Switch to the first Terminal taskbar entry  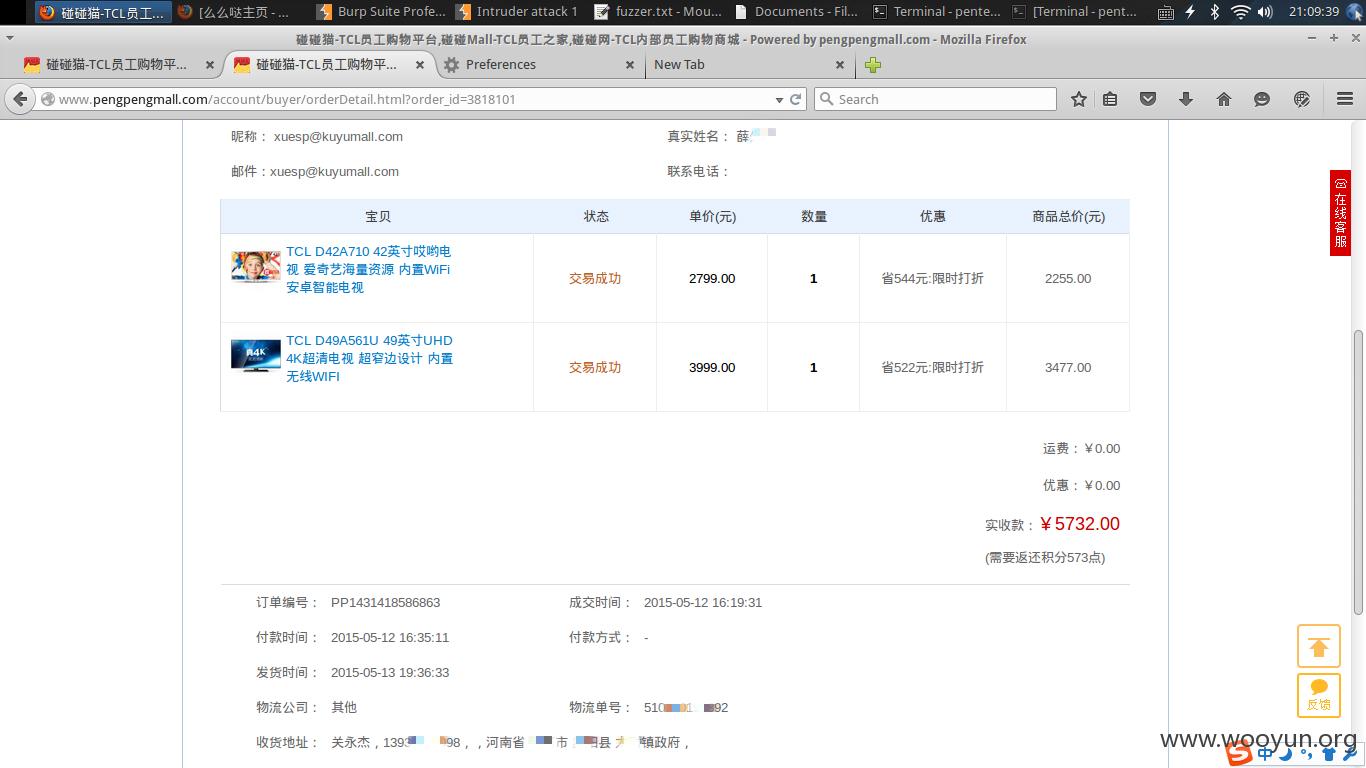(936, 12)
